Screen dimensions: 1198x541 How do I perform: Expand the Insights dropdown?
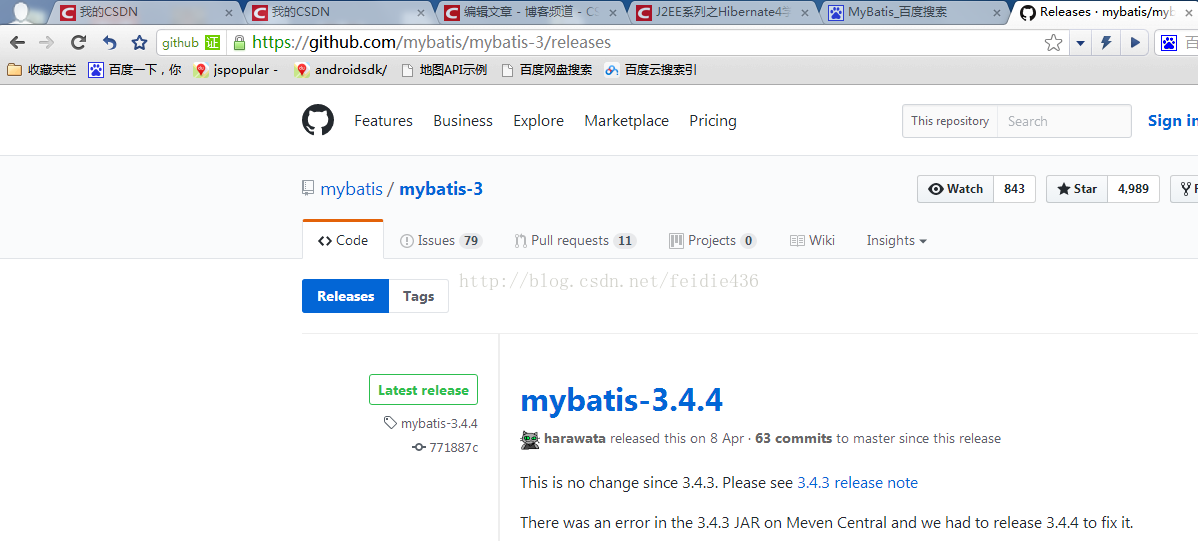point(897,241)
